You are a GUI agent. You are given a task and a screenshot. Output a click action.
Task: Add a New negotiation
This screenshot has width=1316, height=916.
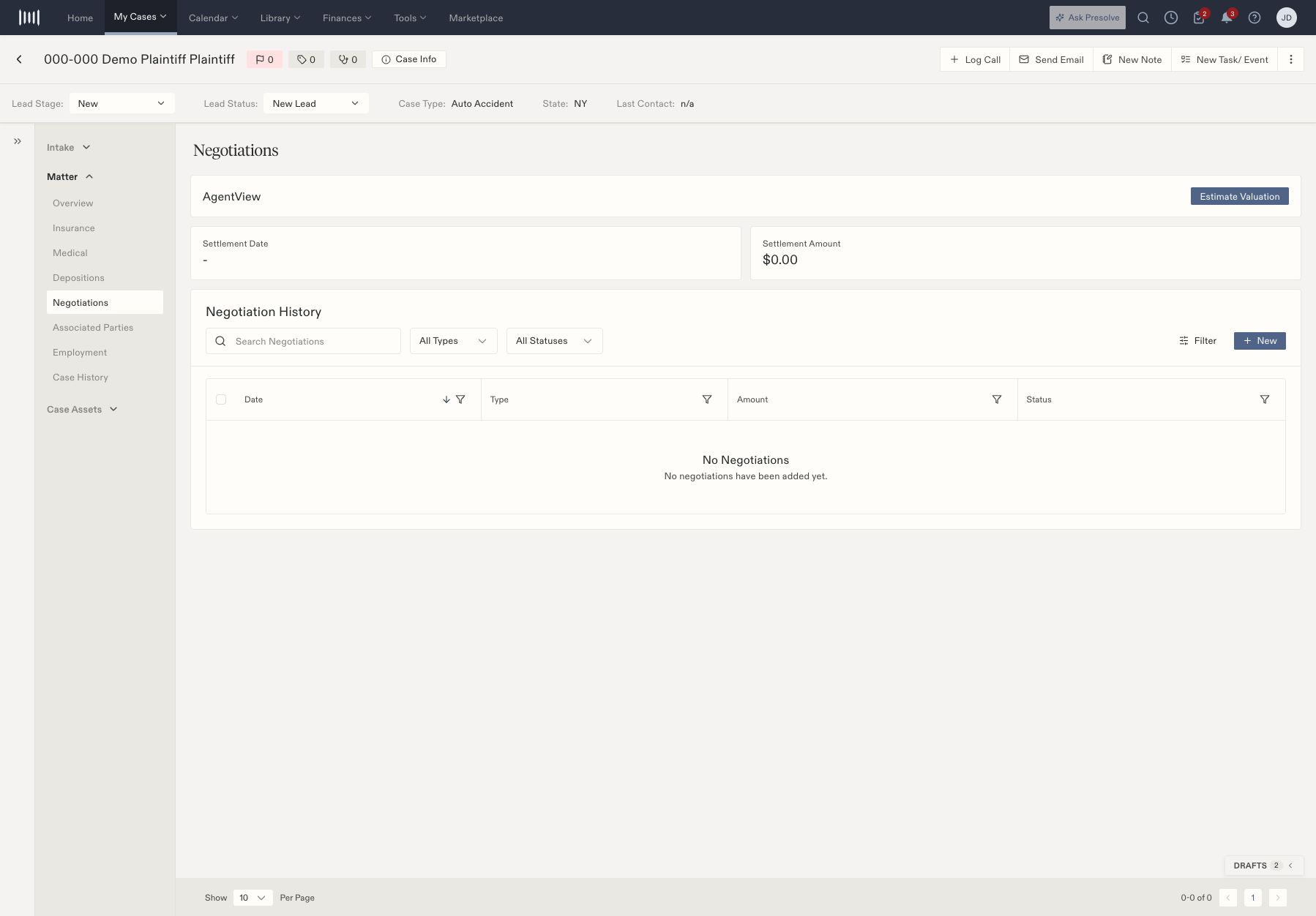[1260, 341]
